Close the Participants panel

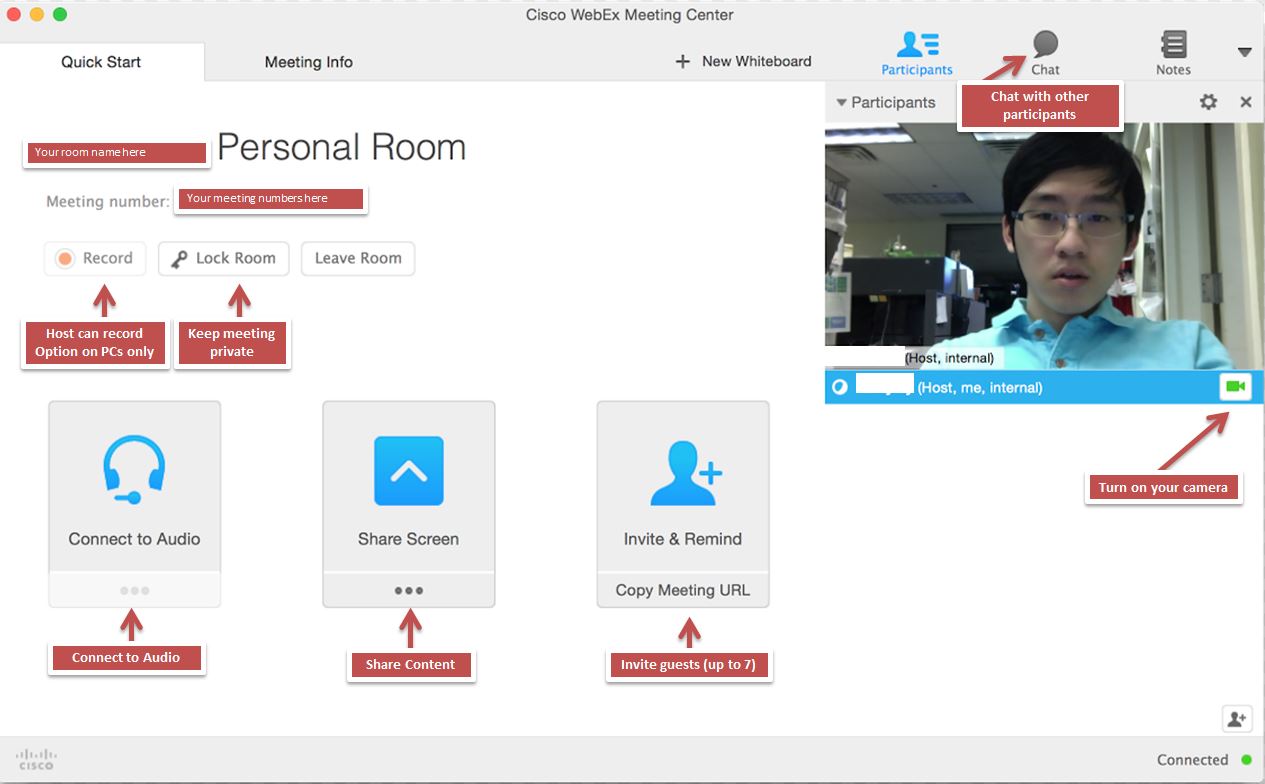click(x=1246, y=102)
